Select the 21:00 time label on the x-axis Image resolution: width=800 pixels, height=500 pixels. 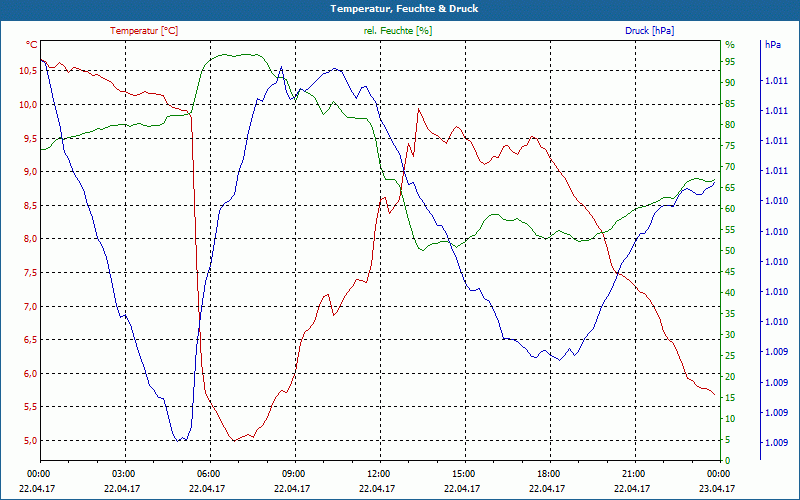pyautogui.click(x=634, y=474)
